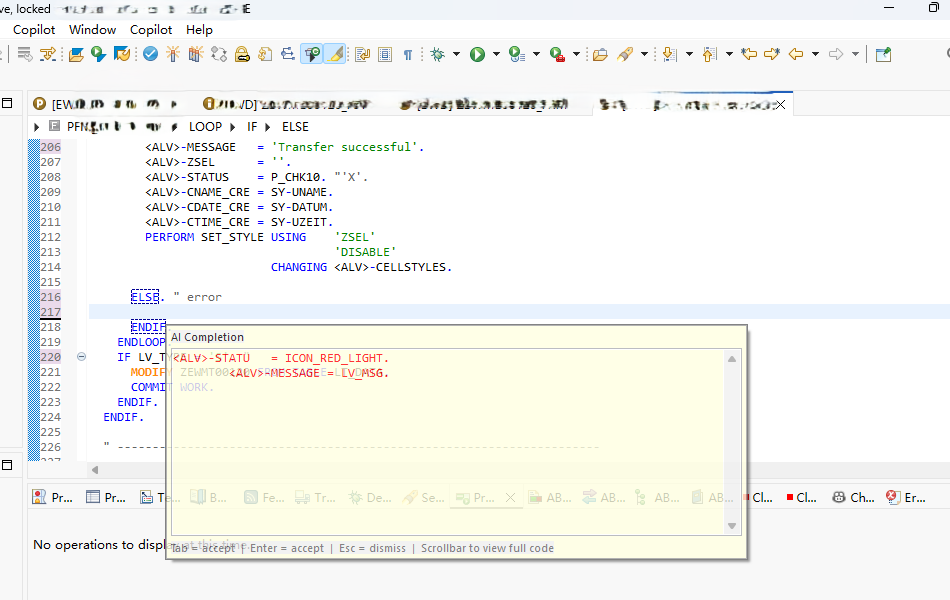The height and width of the screenshot is (600, 950).
Task: Click the green run-with-arrow icon
Action: click(x=98, y=55)
